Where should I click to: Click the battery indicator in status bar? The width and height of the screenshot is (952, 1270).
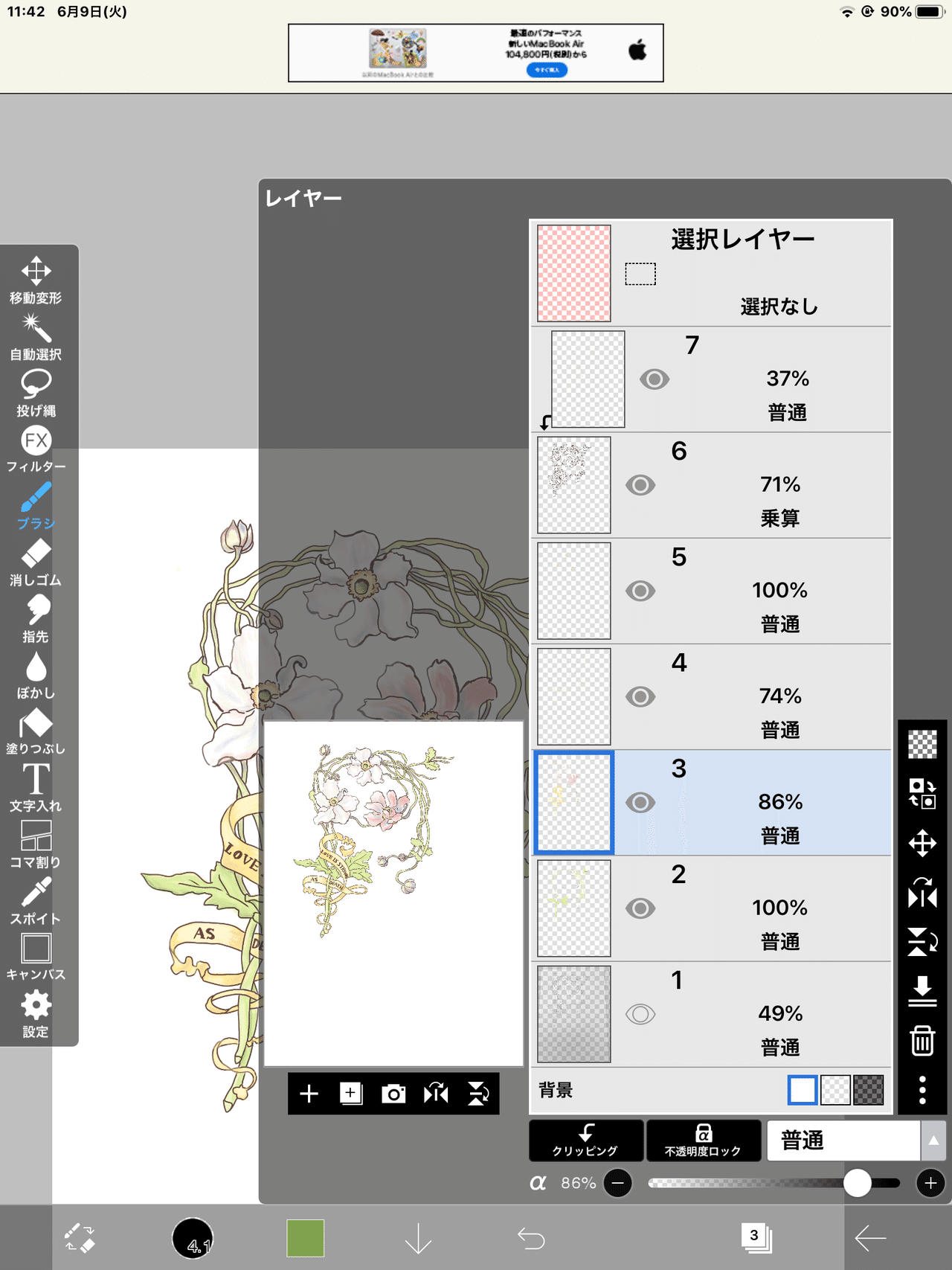click(x=930, y=12)
